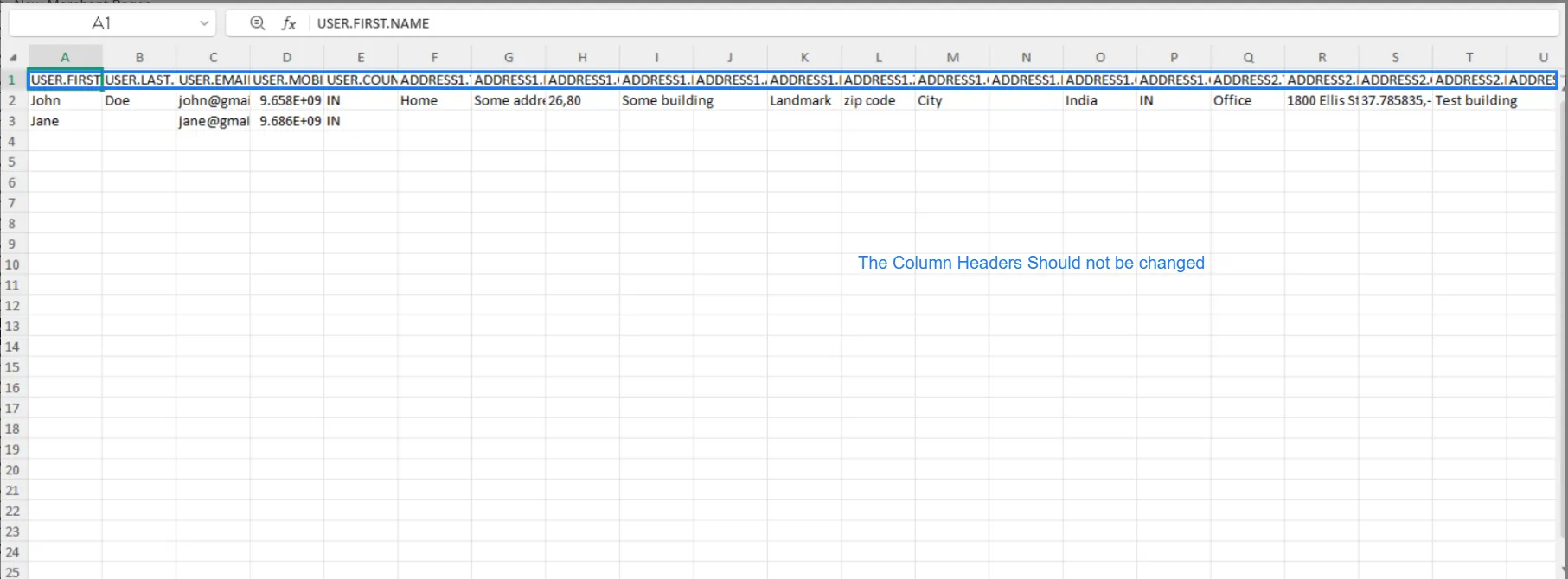Select the jane@gmai email cell

[x=213, y=121]
